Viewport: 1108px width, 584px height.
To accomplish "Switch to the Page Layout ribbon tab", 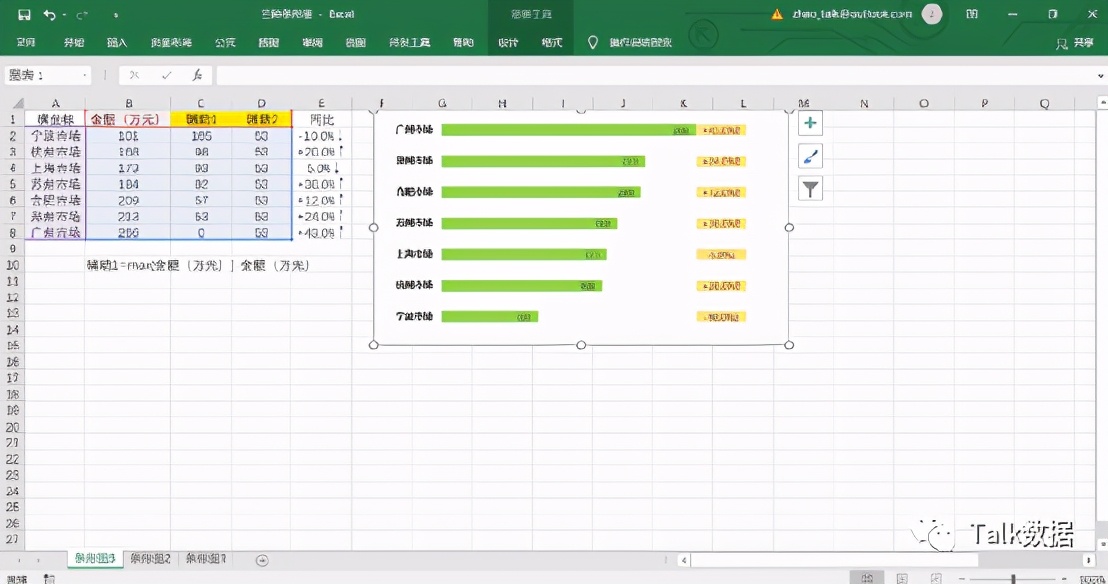I will (x=171, y=42).
